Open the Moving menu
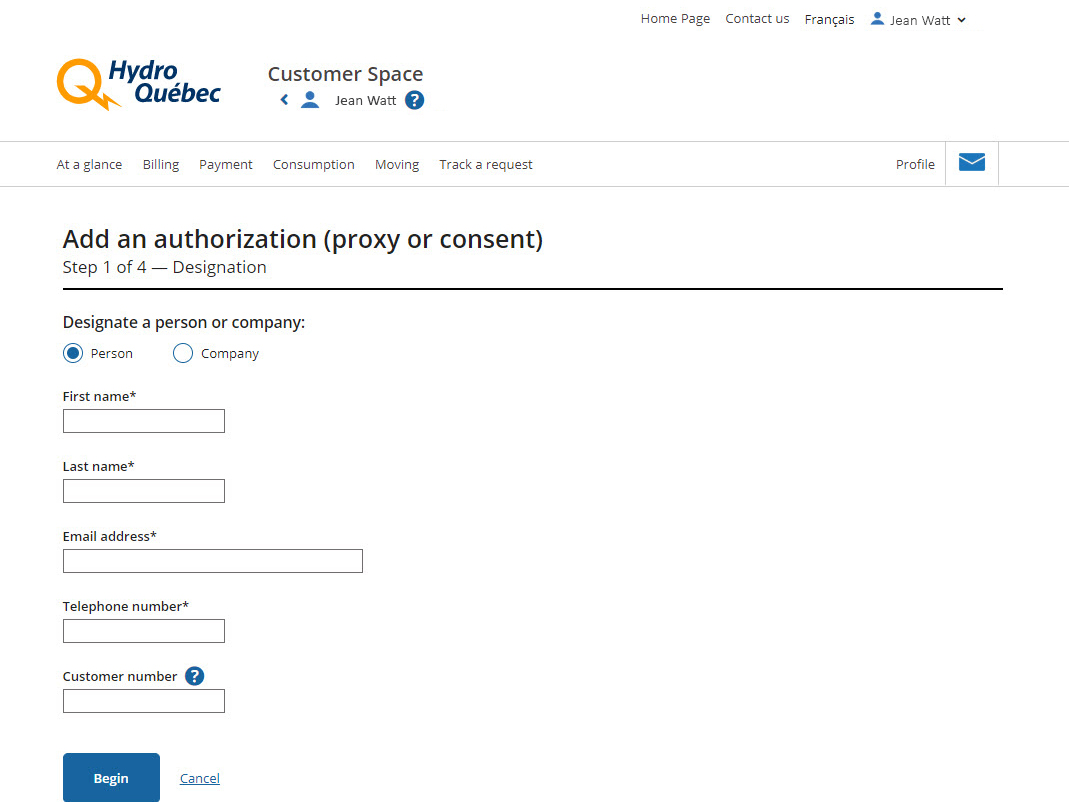The height and width of the screenshot is (802, 1069). [x=397, y=164]
